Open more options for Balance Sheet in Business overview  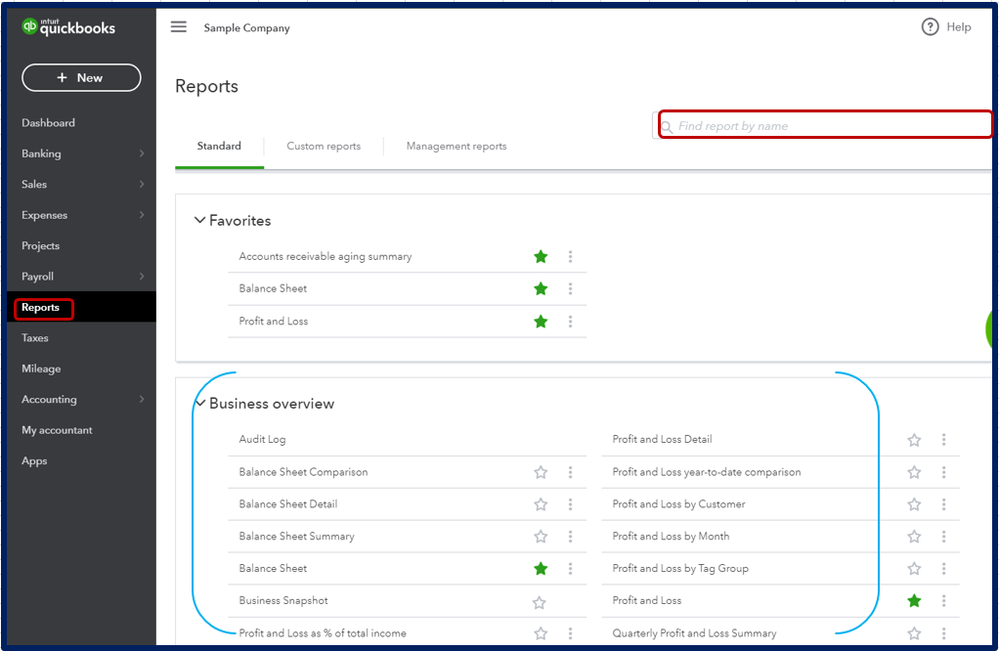(x=570, y=568)
